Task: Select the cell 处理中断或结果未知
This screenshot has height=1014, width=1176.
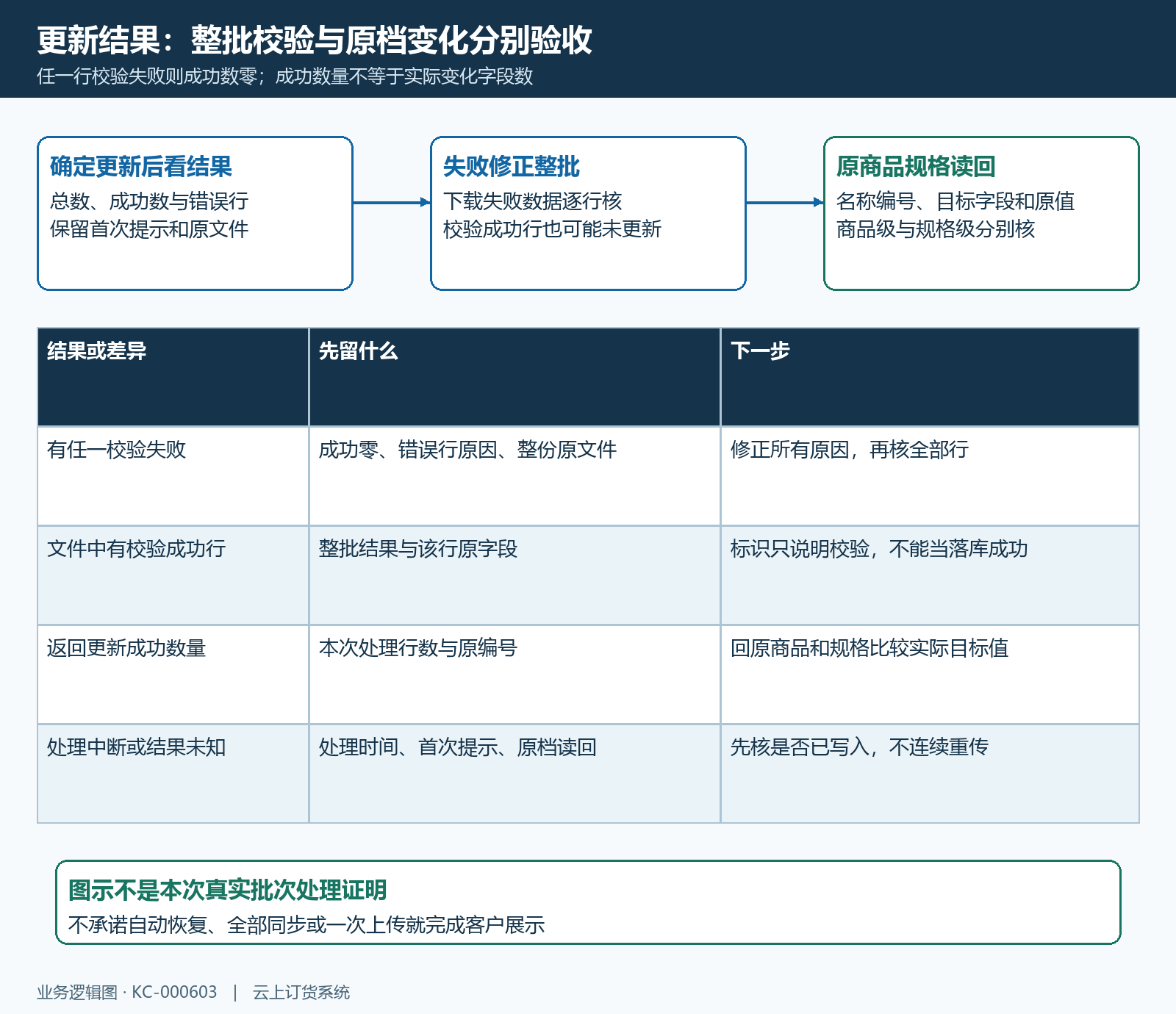Action: tap(173, 774)
